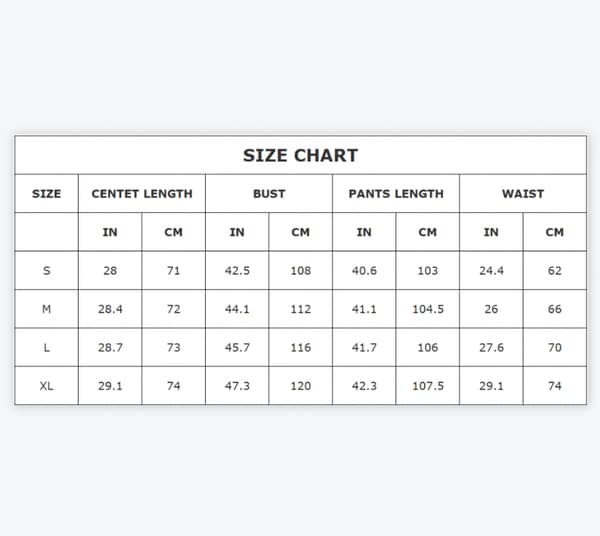Select the XL size row label

pyautogui.click(x=46, y=386)
